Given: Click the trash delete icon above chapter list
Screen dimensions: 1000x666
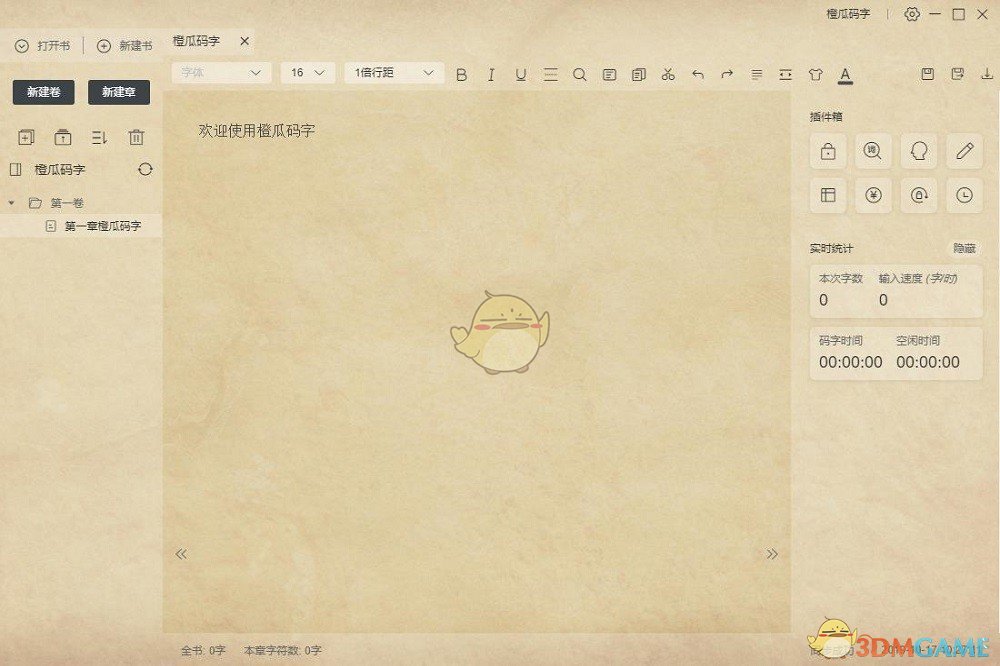Looking at the screenshot, I should (137, 137).
